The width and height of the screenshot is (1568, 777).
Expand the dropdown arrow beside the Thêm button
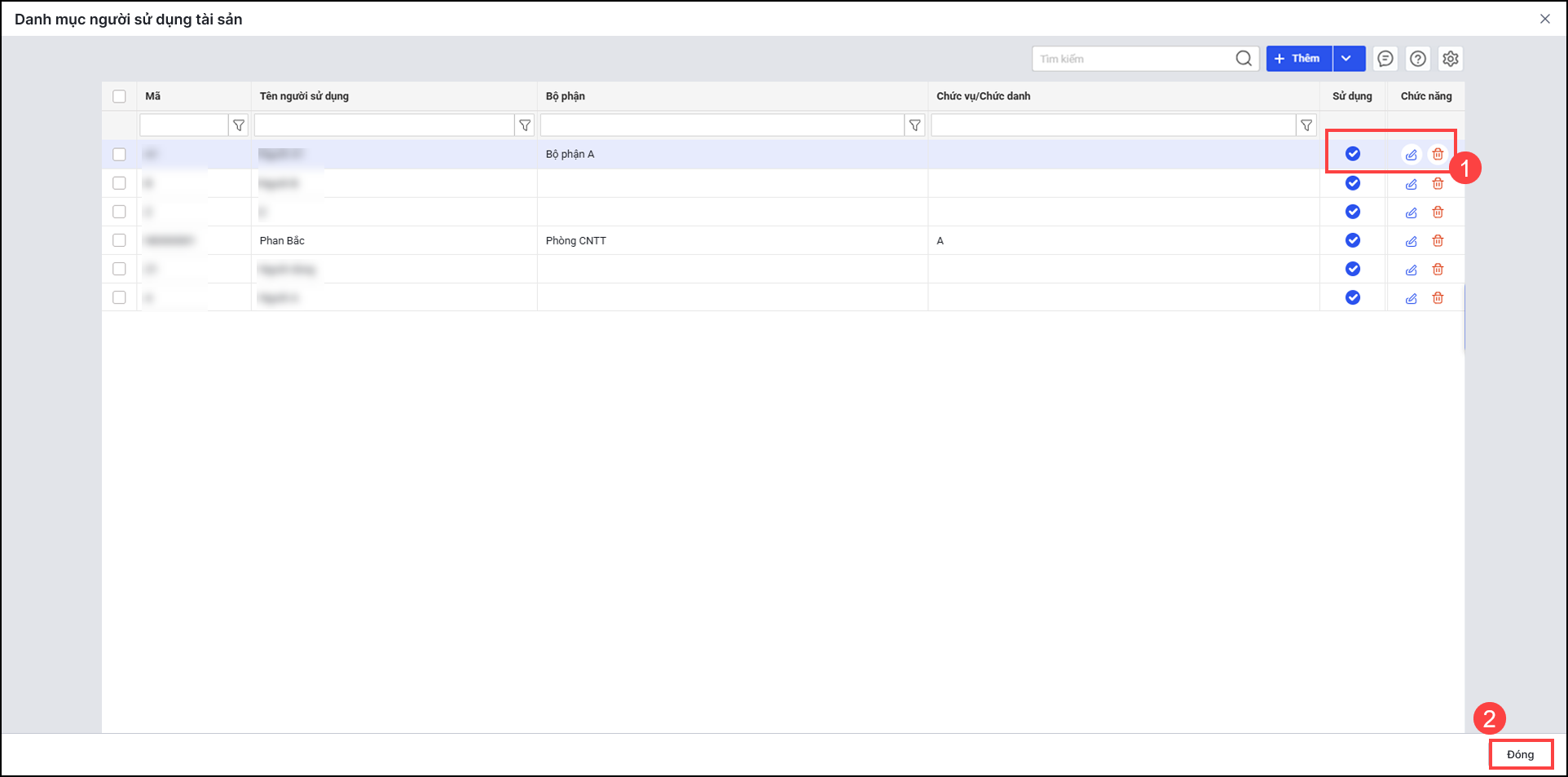point(1349,59)
